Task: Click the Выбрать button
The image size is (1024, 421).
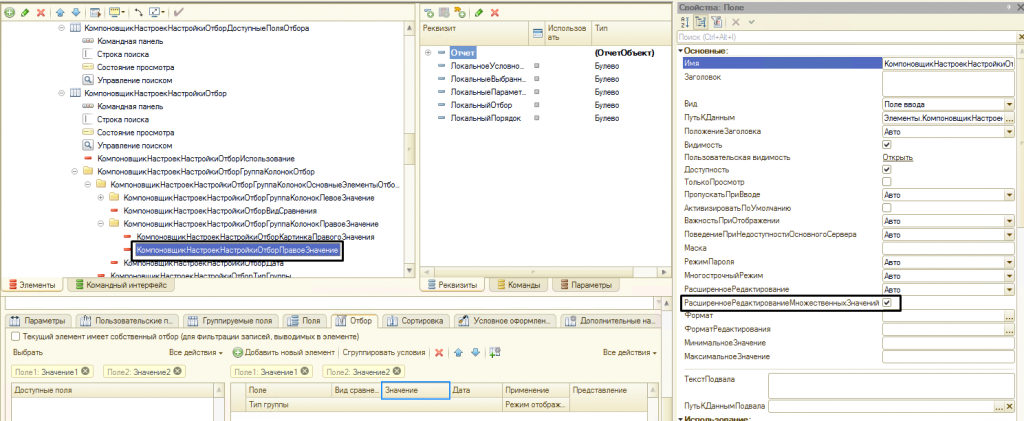Action: 27,352
